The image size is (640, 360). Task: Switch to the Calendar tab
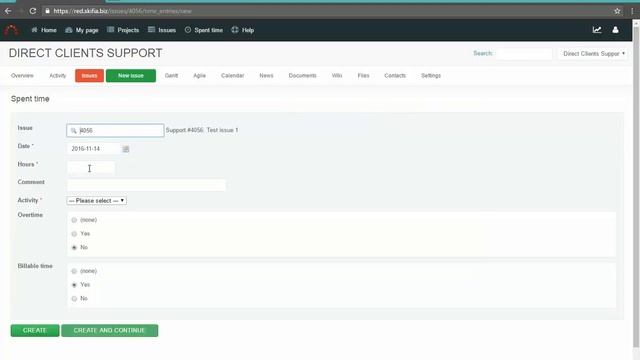tap(233, 76)
